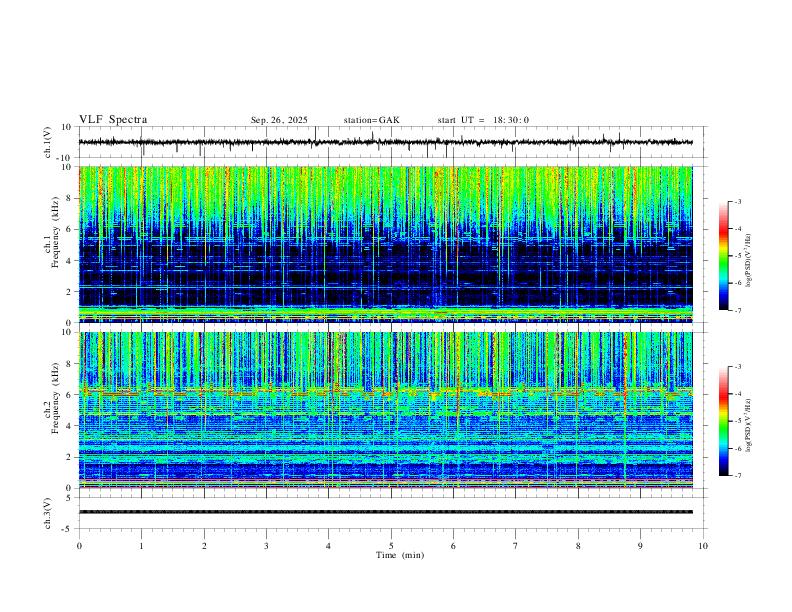Viewport: 792px width, 612px height.
Task: Click the "4" kHz tick of ch.2 spectrogram
Action: coord(70,426)
